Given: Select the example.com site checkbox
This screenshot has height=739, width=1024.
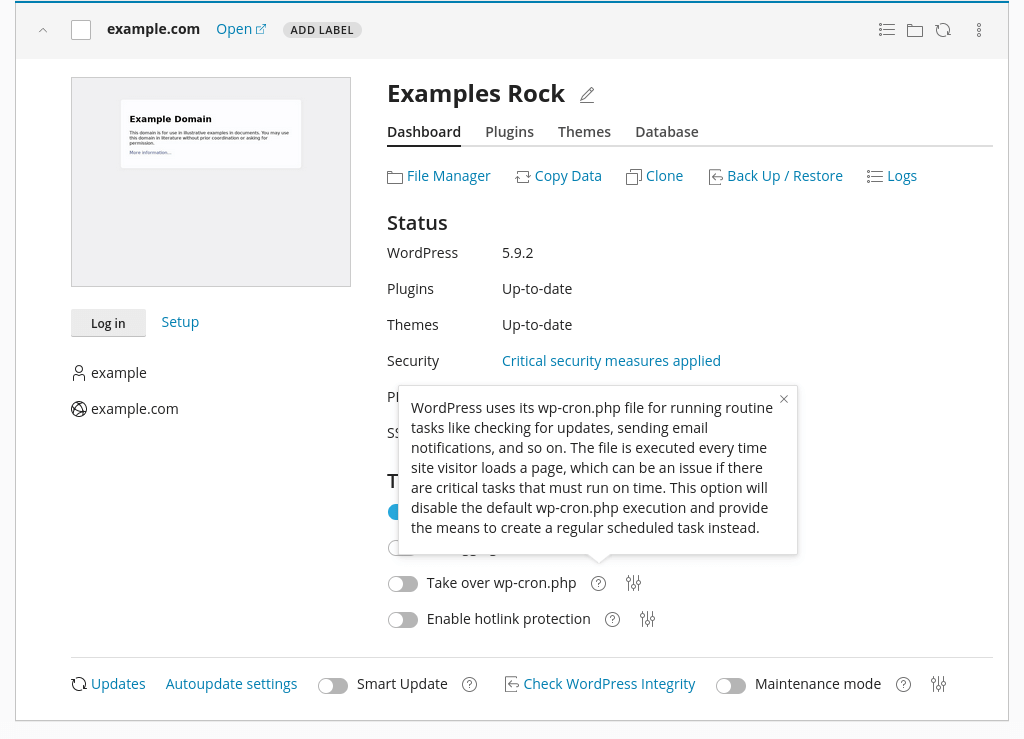Looking at the screenshot, I should click(80, 29).
